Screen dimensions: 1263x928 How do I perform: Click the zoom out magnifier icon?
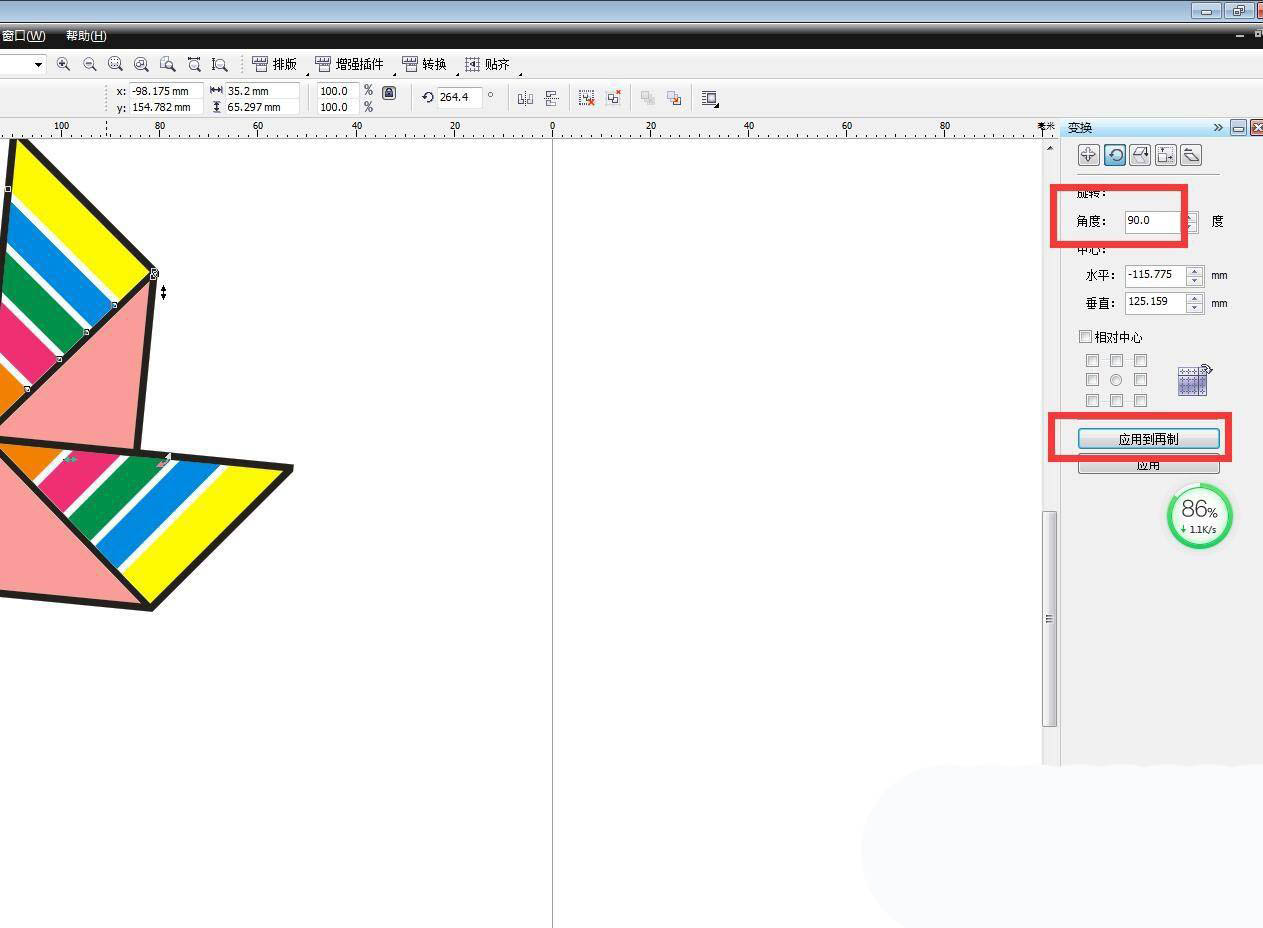pos(90,64)
